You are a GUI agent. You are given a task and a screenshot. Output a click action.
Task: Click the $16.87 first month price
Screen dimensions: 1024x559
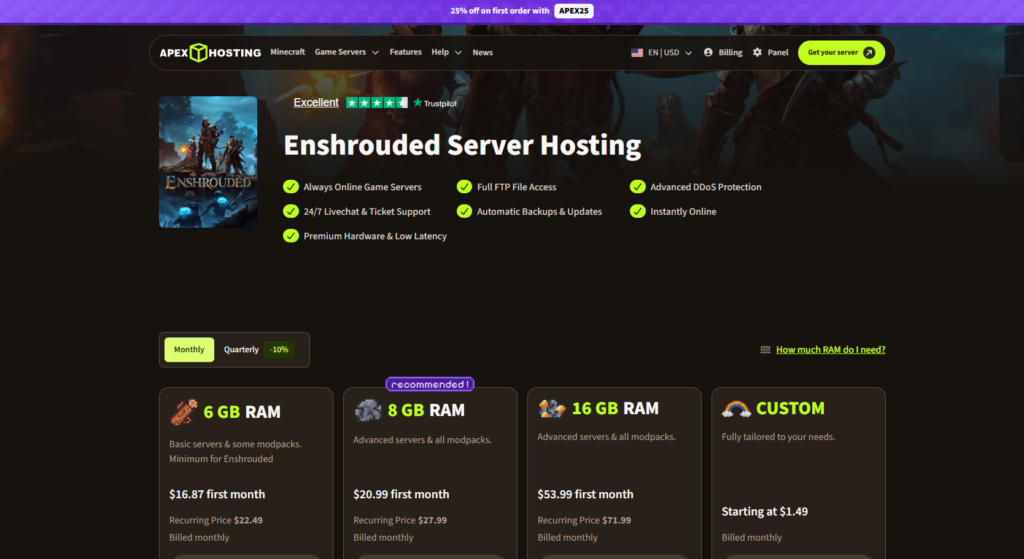(x=217, y=494)
